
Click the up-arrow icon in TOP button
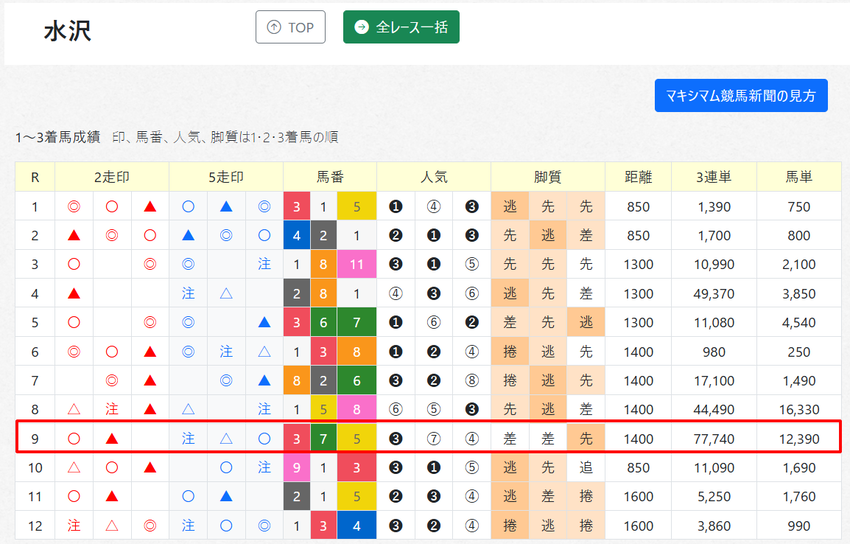[274, 27]
